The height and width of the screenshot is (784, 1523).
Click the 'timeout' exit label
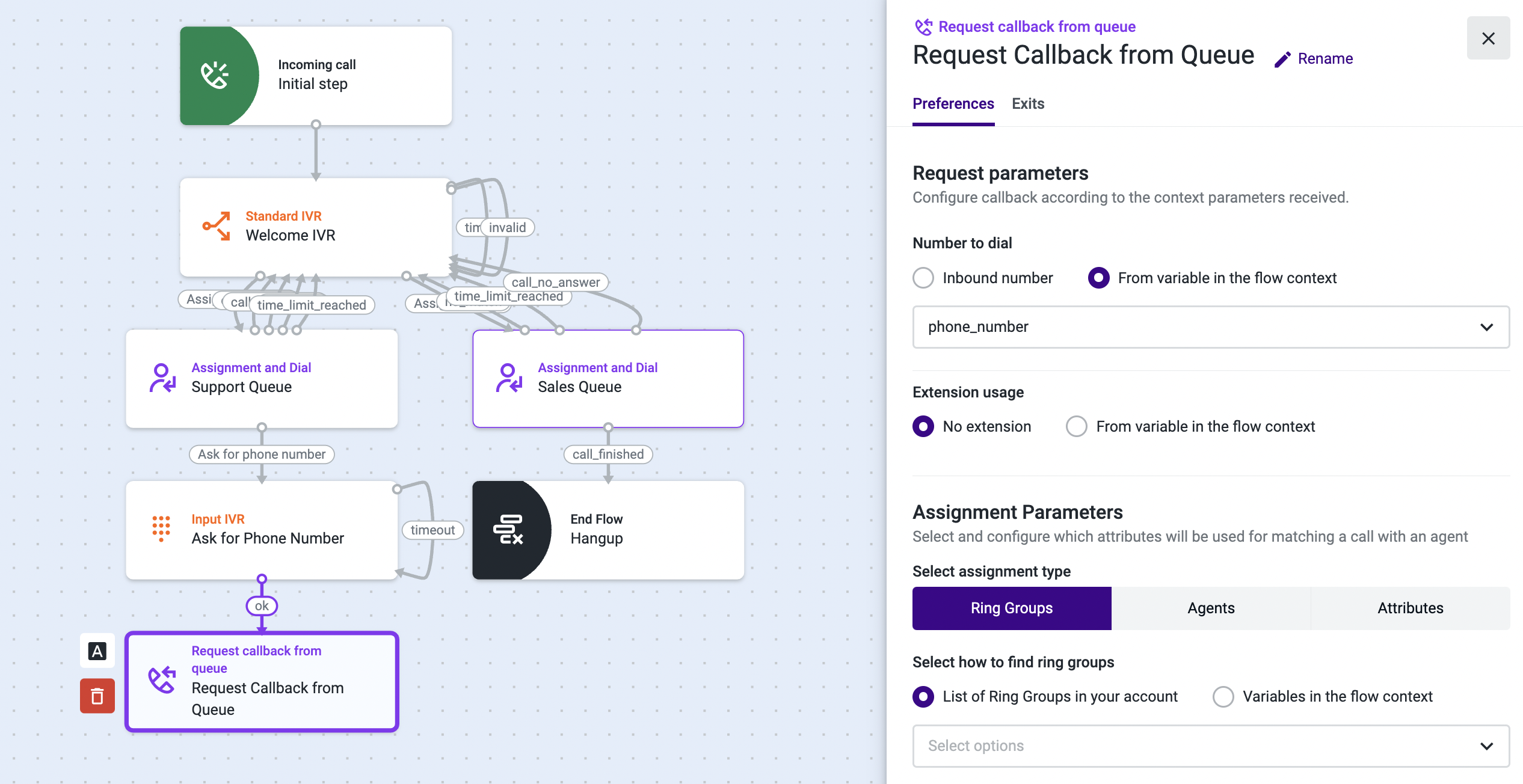coord(432,530)
